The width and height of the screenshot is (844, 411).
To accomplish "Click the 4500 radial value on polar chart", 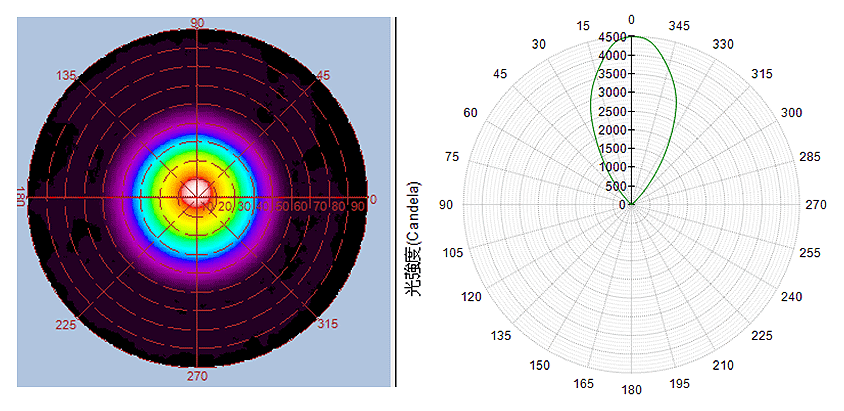I will click(612, 37).
